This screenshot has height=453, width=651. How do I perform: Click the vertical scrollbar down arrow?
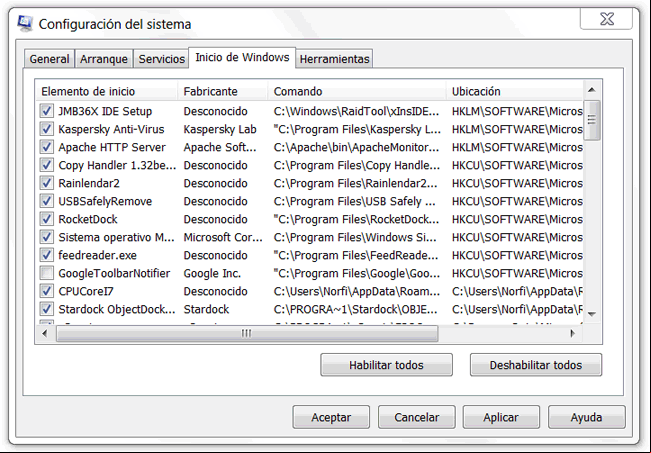coord(592,314)
